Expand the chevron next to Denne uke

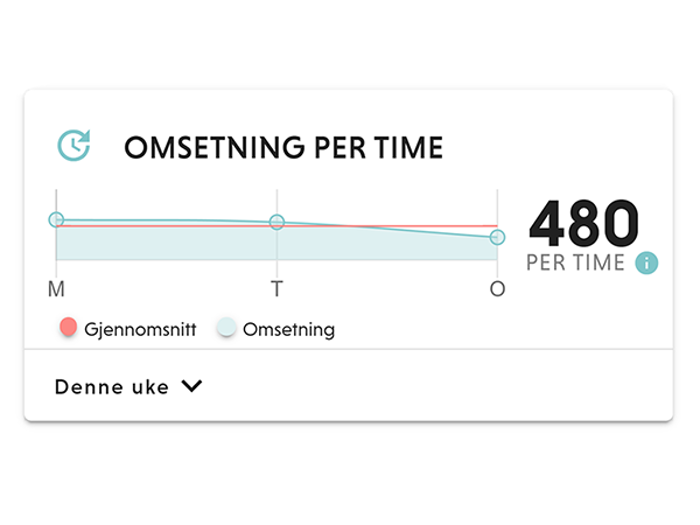pyautogui.click(x=192, y=386)
